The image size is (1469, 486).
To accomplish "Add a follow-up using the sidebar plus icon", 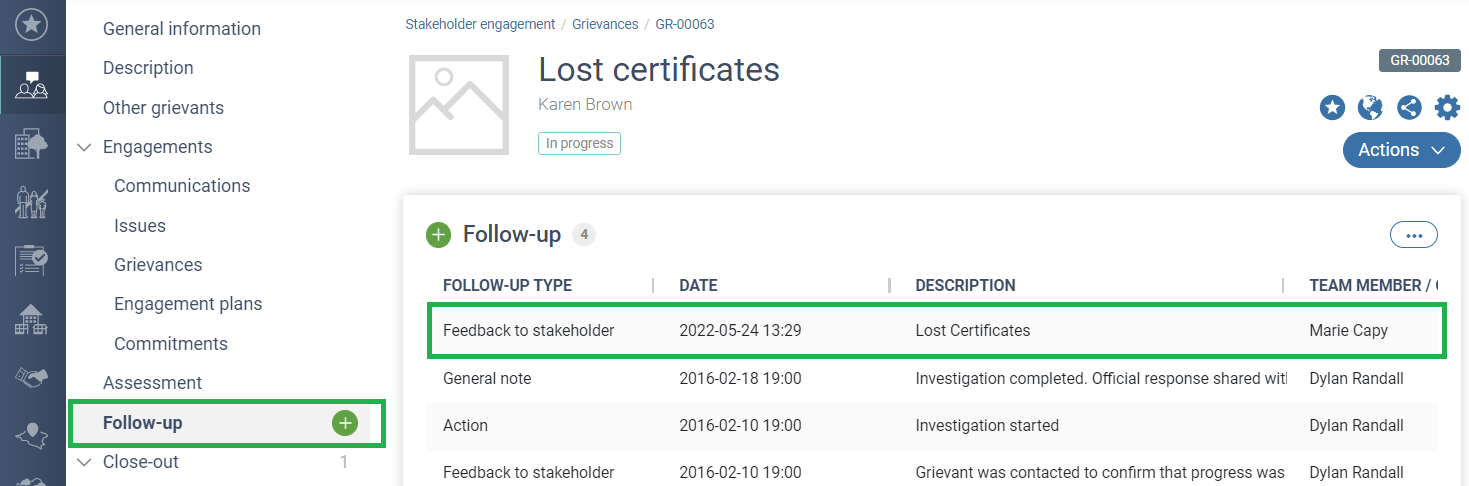I will pyautogui.click(x=344, y=423).
